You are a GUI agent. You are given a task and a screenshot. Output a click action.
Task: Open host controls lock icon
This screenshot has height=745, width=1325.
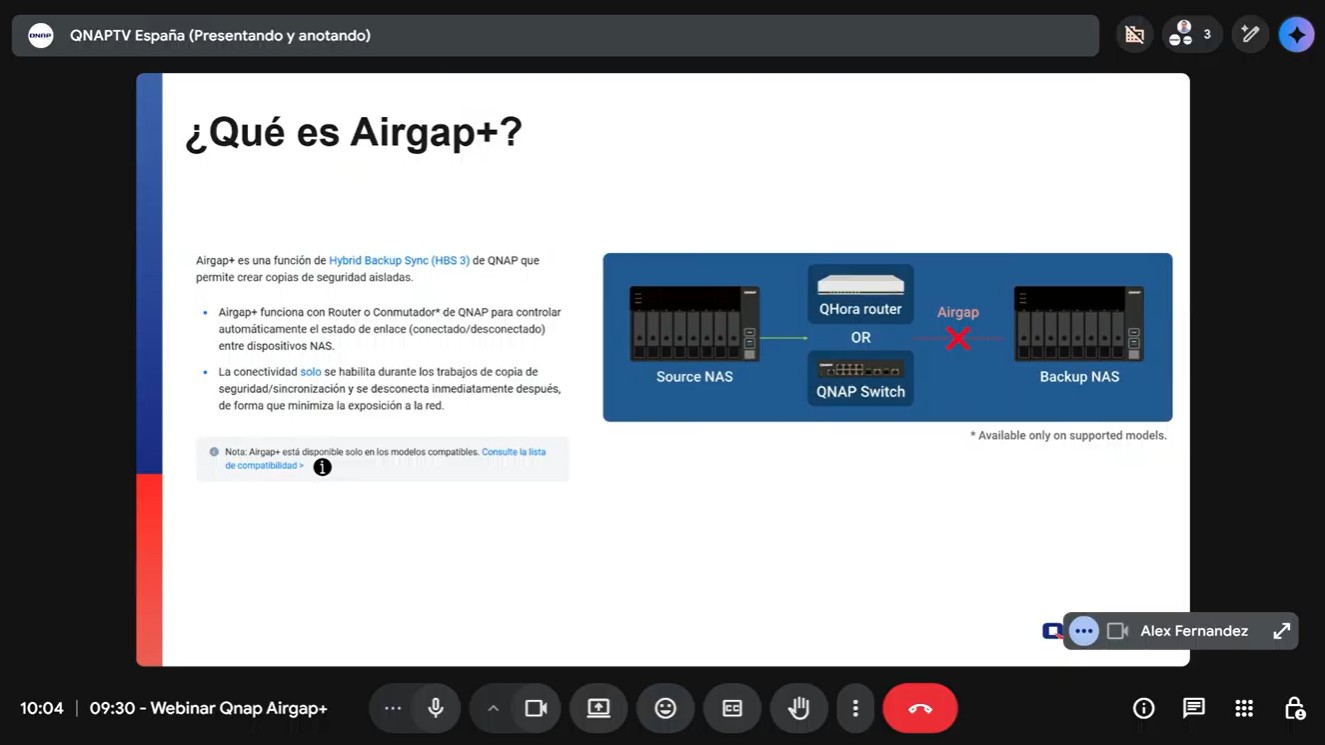click(1294, 708)
